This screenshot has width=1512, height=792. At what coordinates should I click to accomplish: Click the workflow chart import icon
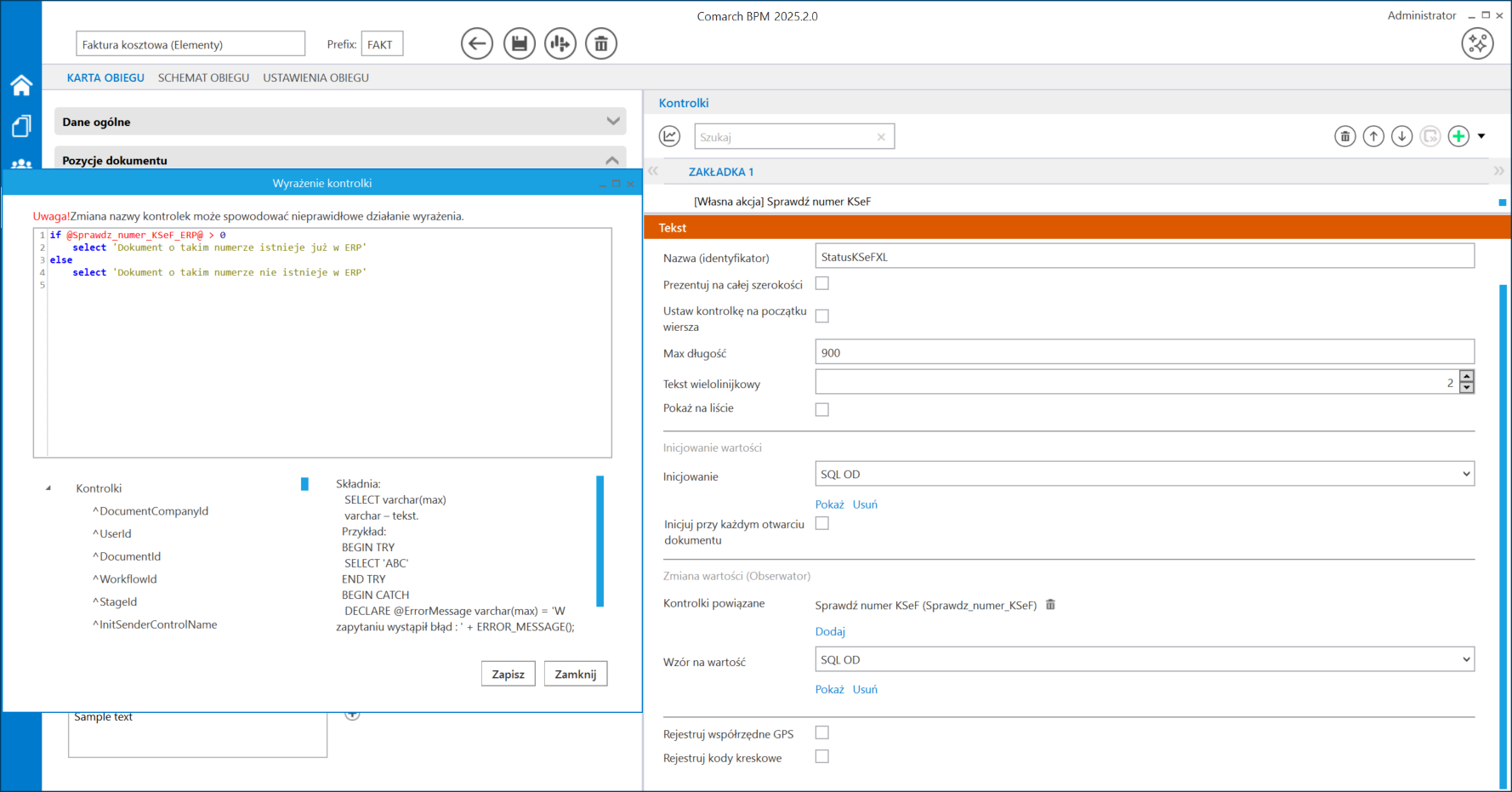tap(560, 43)
